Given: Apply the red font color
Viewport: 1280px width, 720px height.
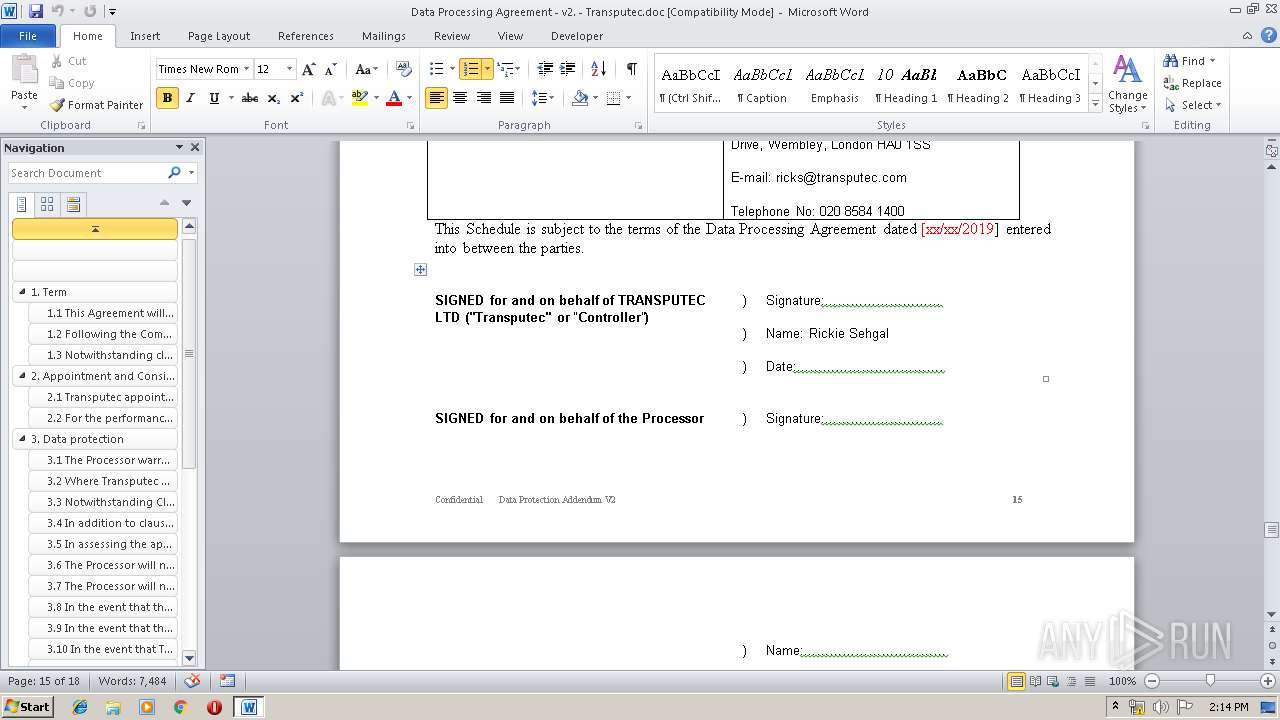Looking at the screenshot, I should tap(394, 98).
